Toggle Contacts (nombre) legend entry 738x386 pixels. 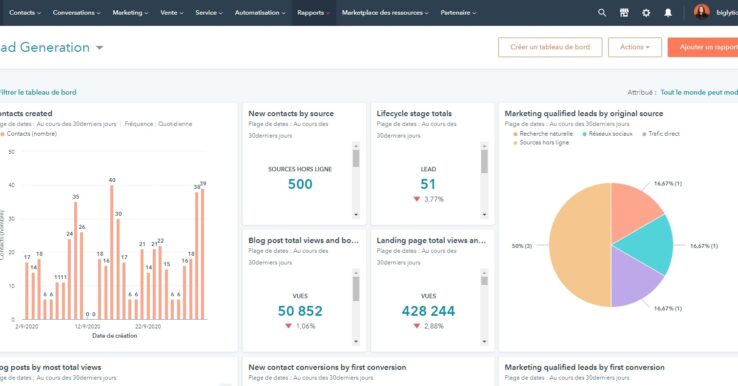(x=28, y=134)
